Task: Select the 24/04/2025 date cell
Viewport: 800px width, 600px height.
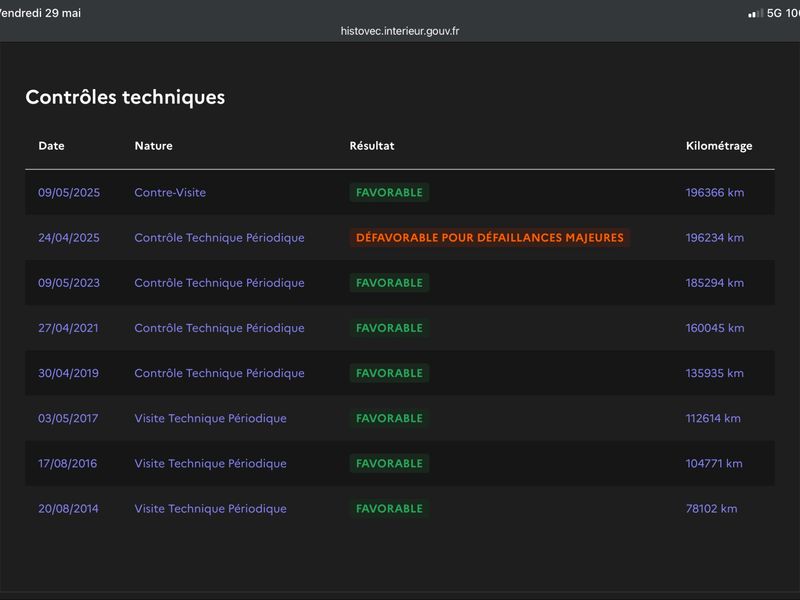Action: pyautogui.click(x=69, y=238)
